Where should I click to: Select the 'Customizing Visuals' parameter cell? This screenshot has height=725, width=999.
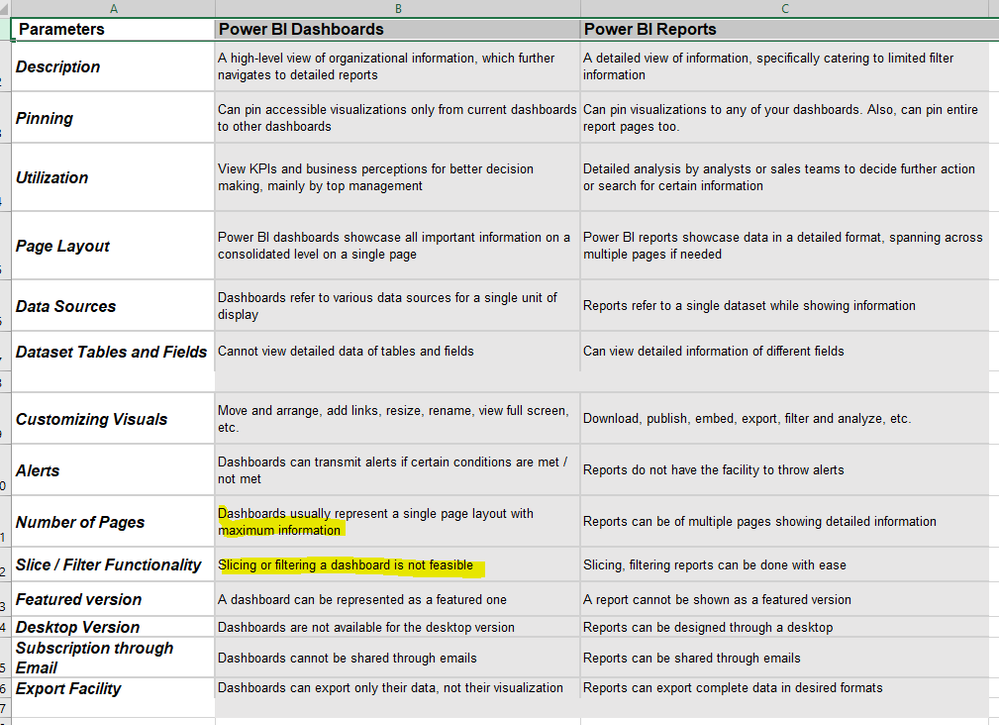113,419
